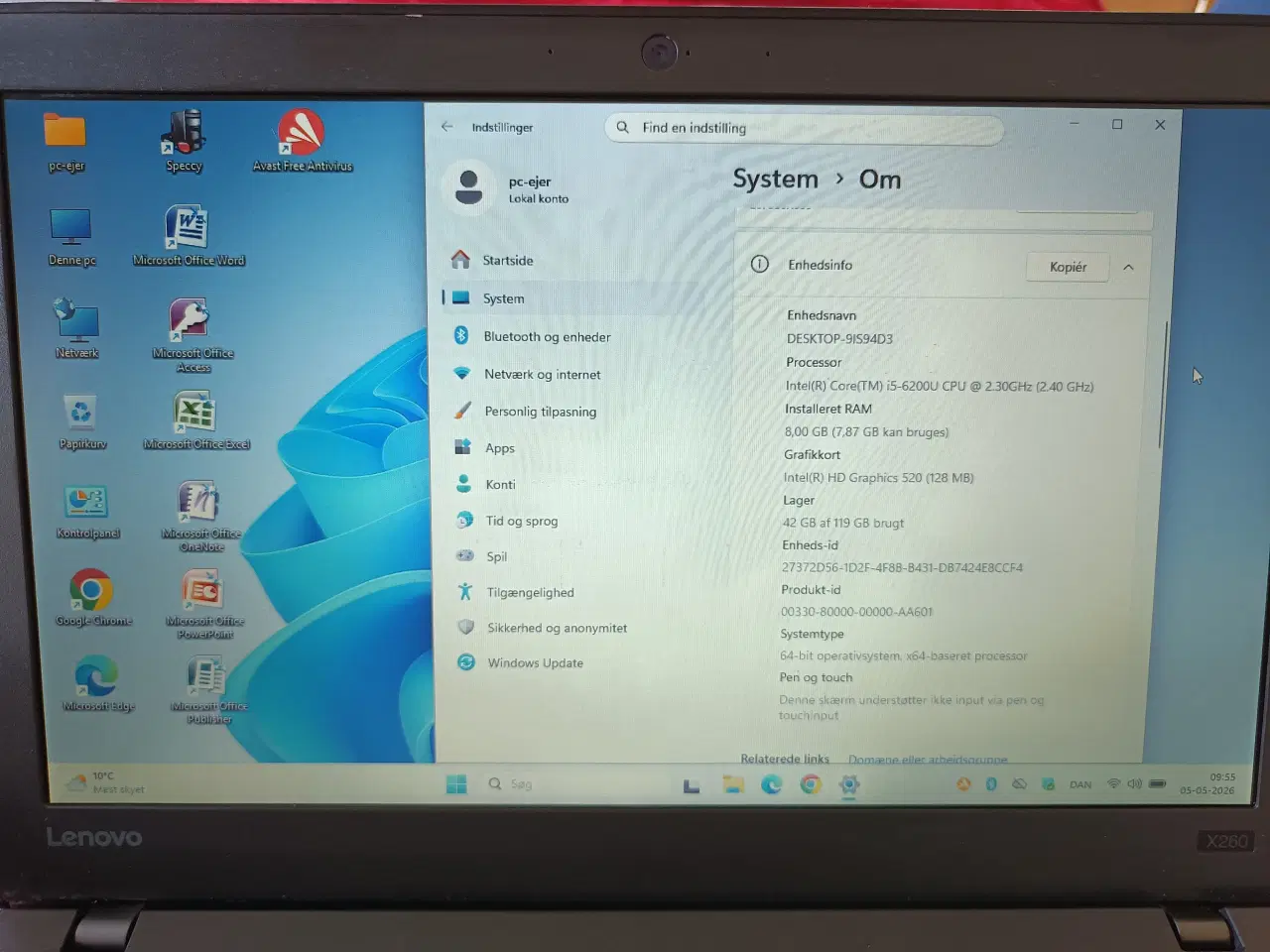This screenshot has width=1270, height=952.
Task: Launch Microsoft Office PowerPoint shortcut
Action: pyautogui.click(x=204, y=605)
